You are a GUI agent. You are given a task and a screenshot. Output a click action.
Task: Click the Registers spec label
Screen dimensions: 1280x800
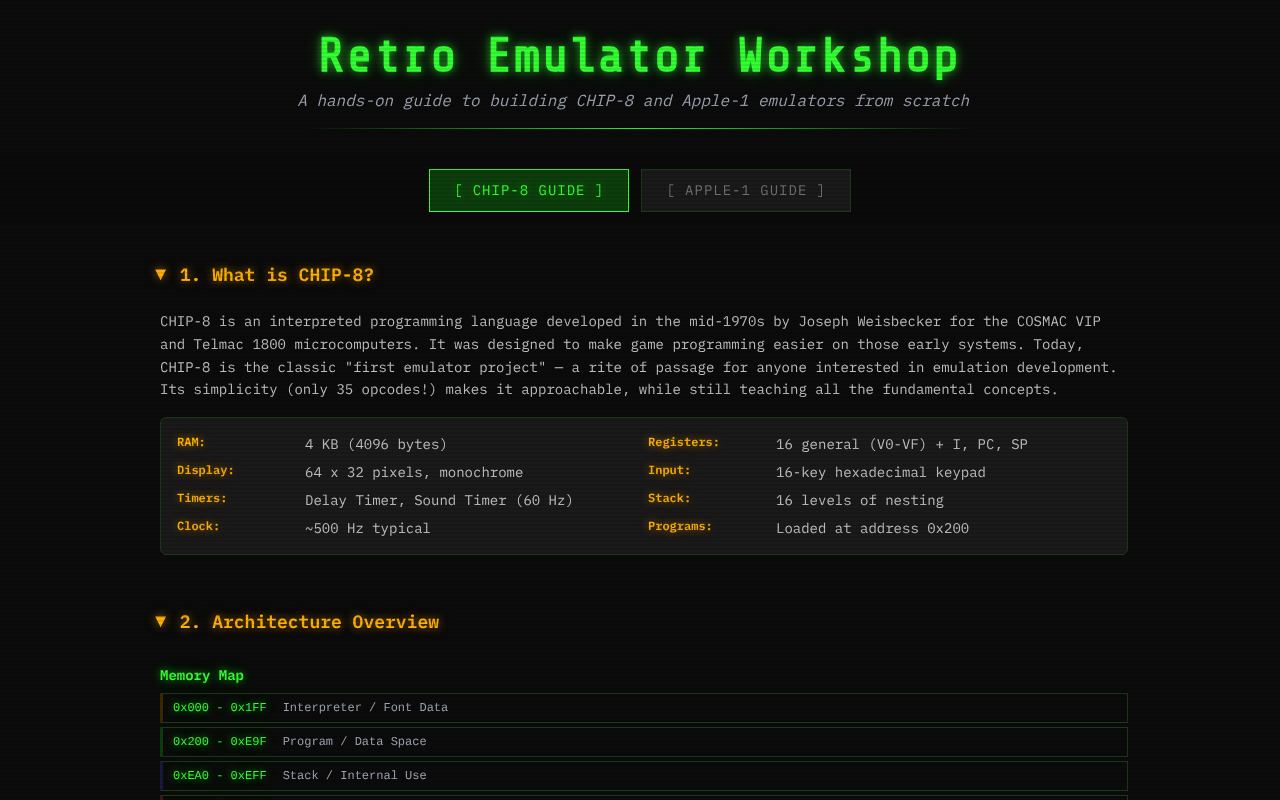pyautogui.click(x=684, y=441)
